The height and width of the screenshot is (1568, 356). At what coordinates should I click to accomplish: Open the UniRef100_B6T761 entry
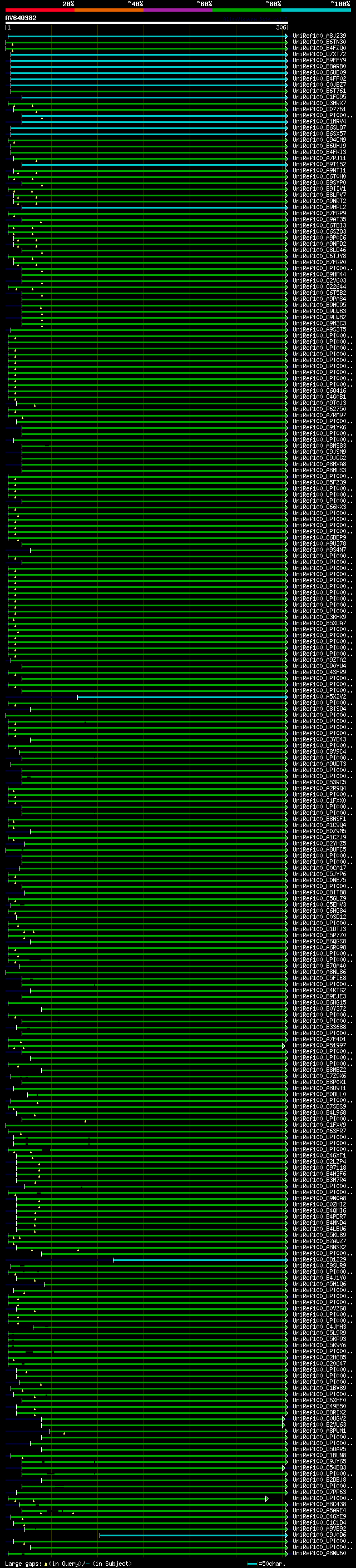click(x=319, y=91)
